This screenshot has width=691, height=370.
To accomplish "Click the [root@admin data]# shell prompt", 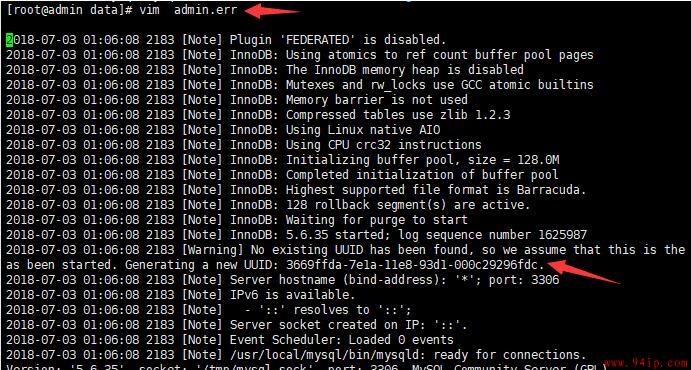I will pyautogui.click(x=69, y=11).
